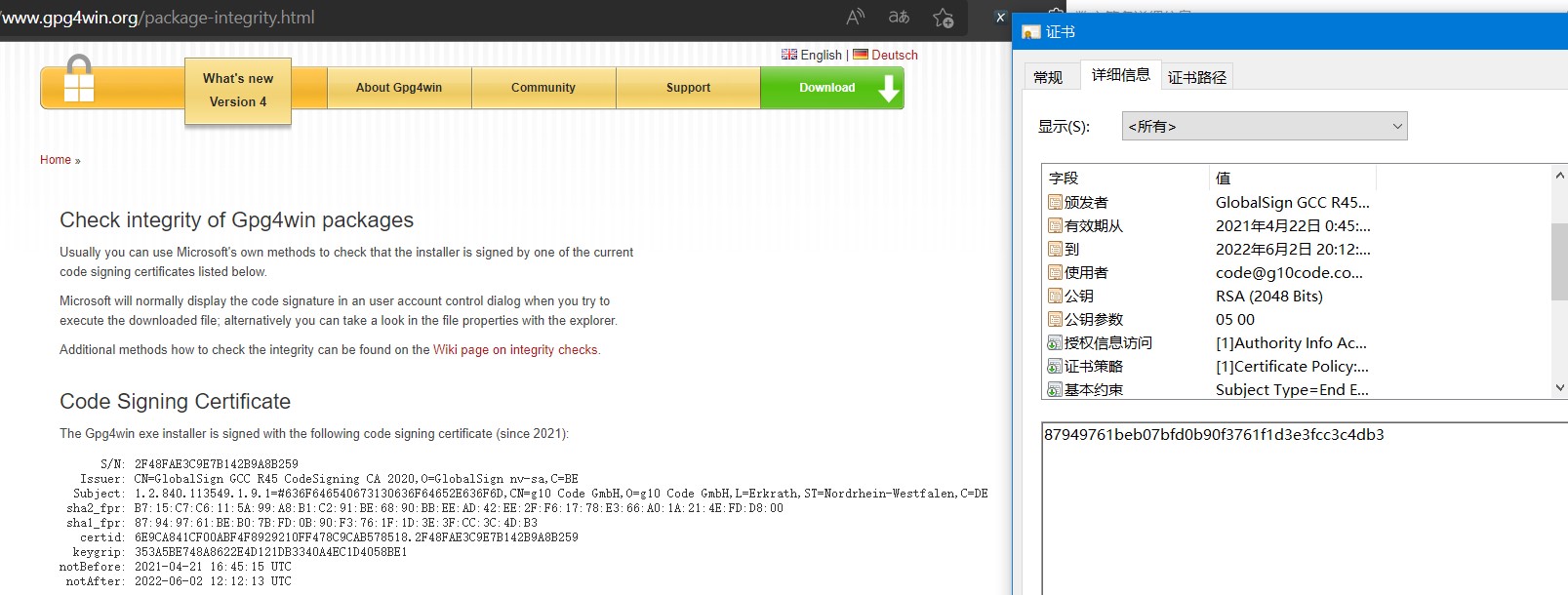
Task: Click the field list scrollbar up arrow
Action: pos(1559,176)
